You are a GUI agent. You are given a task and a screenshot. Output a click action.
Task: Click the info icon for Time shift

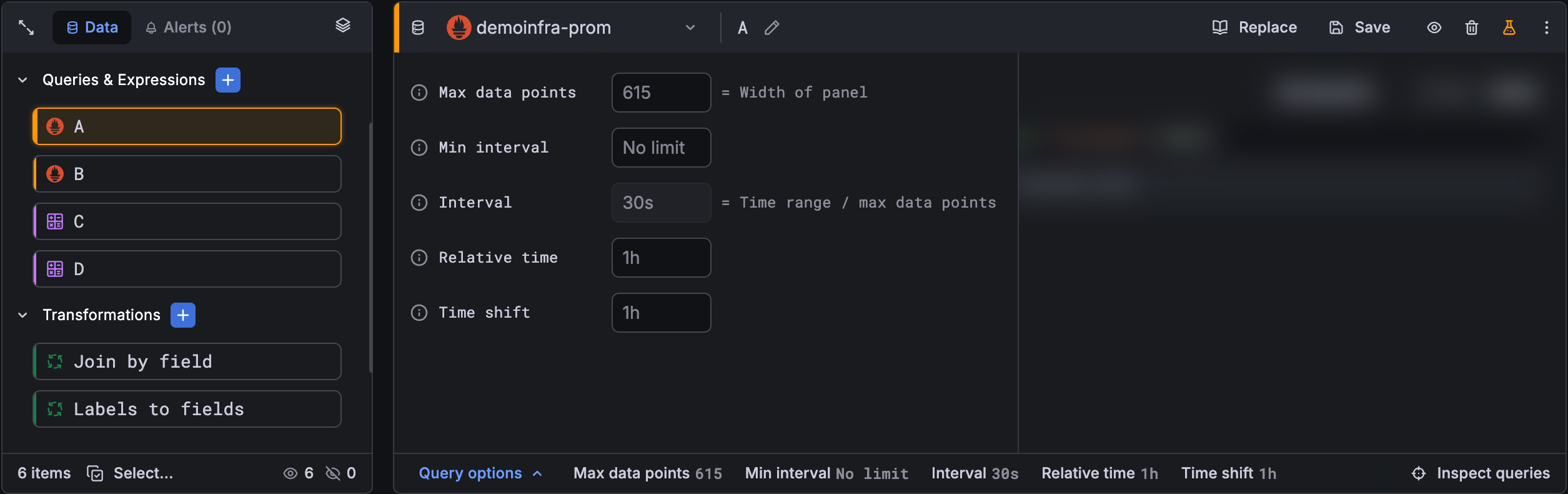click(419, 313)
